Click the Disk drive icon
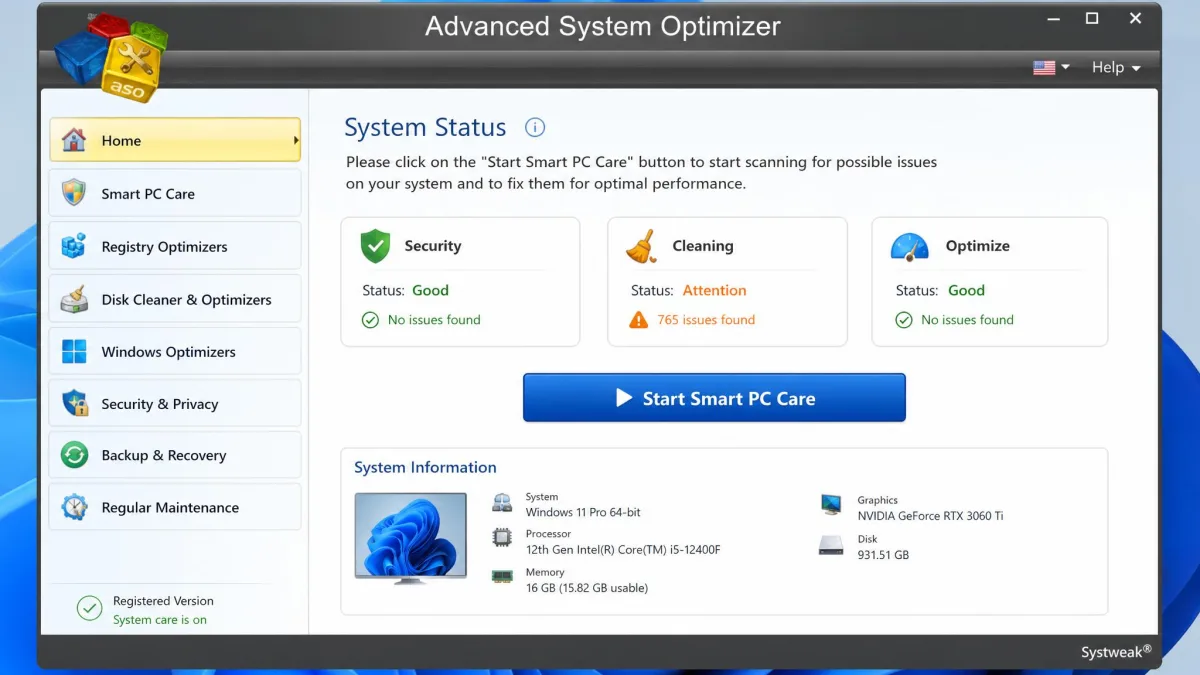This screenshot has height=675, width=1200. (x=831, y=545)
